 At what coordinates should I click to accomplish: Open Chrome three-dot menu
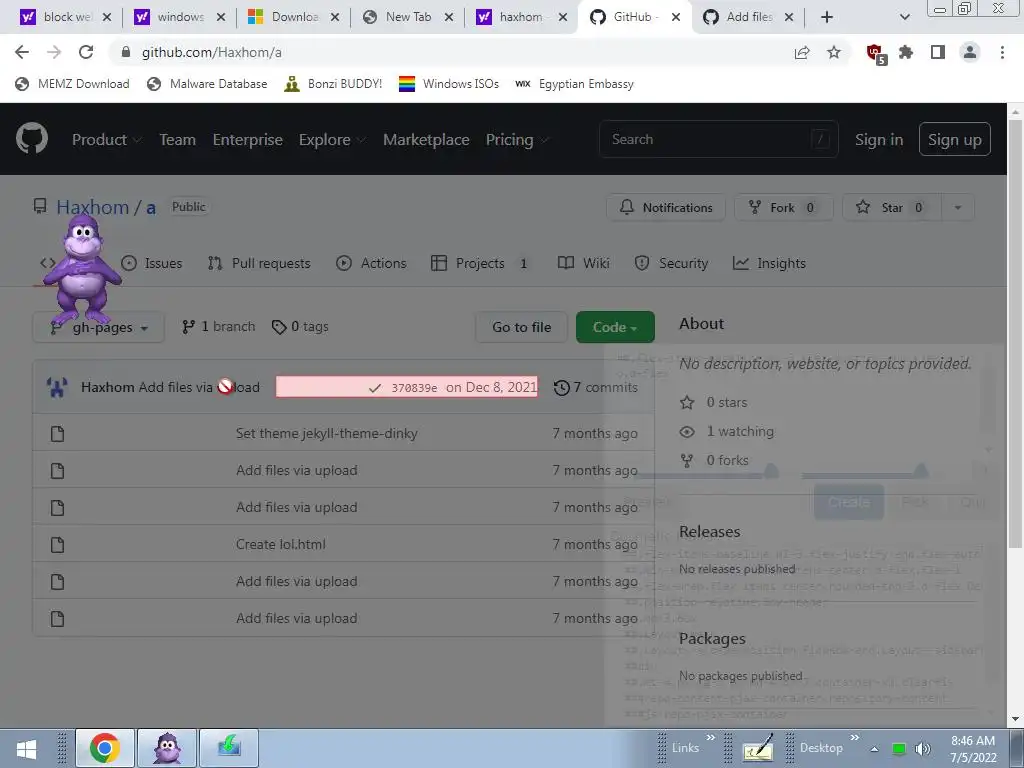pyautogui.click(x=1002, y=52)
